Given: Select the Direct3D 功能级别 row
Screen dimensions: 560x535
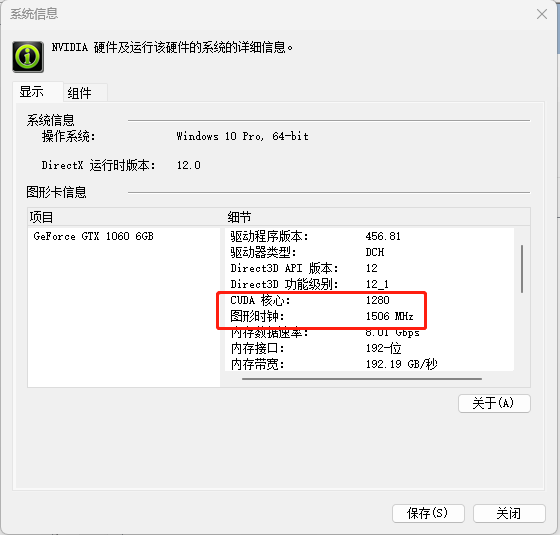Looking at the screenshot, I should 370,284.
